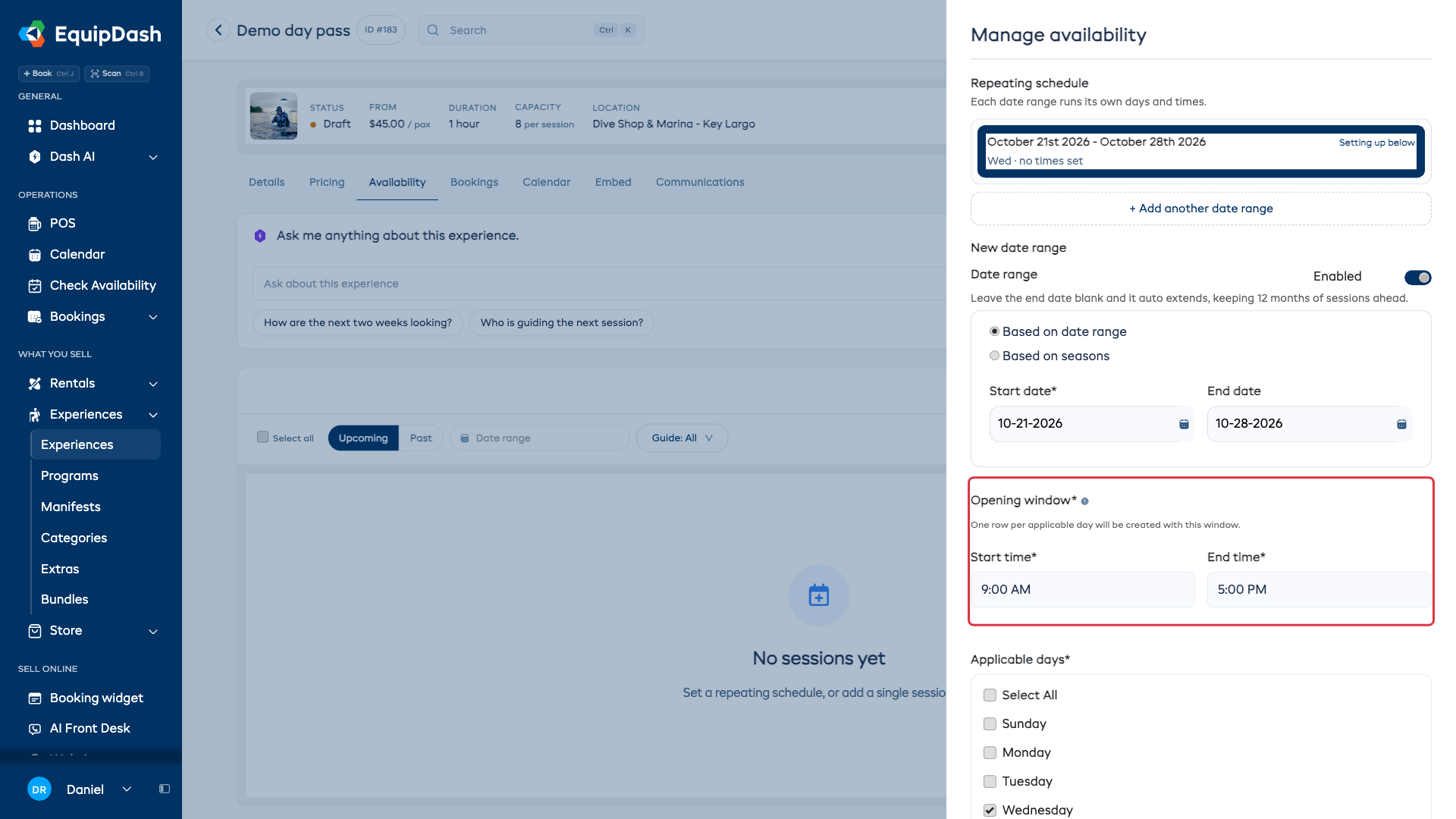Open the Calendar tab
Image resolution: width=1456 pixels, height=819 pixels.
[x=546, y=183]
